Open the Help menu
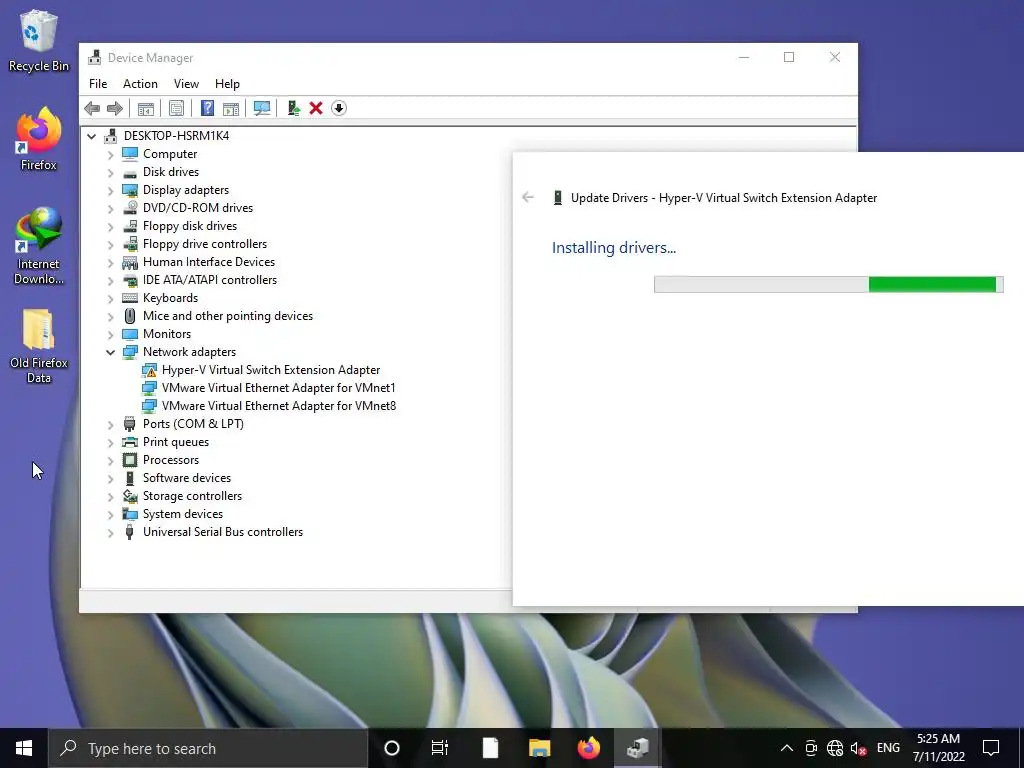Image resolution: width=1024 pixels, height=768 pixels. [x=227, y=84]
